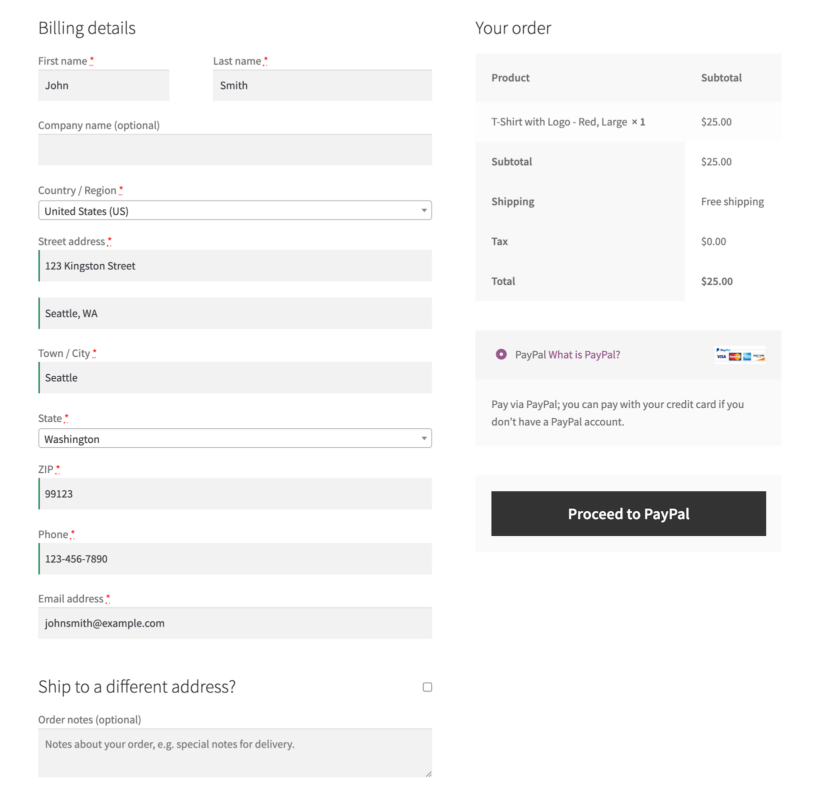Viewport: 820px width, 793px height.
Task: Click the Company name optional field
Action: pyautogui.click(x=234, y=149)
